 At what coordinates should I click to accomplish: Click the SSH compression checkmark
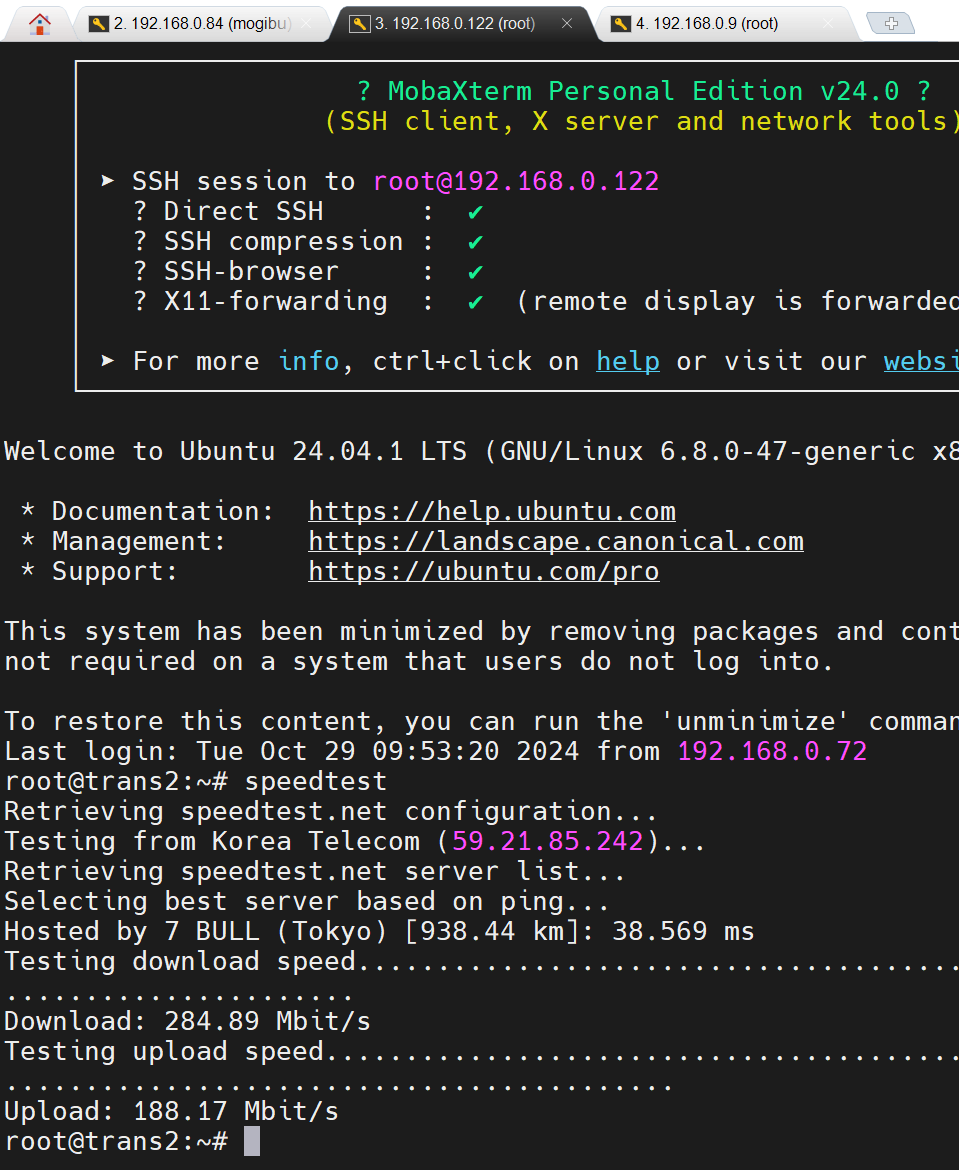[x=475, y=243]
